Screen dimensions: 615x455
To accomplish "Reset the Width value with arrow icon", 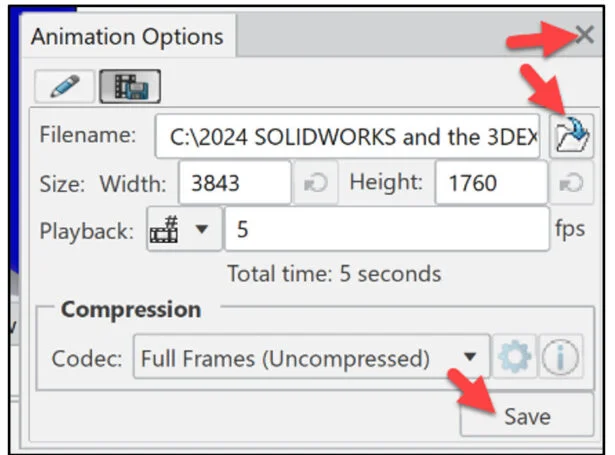I will pyautogui.click(x=316, y=184).
